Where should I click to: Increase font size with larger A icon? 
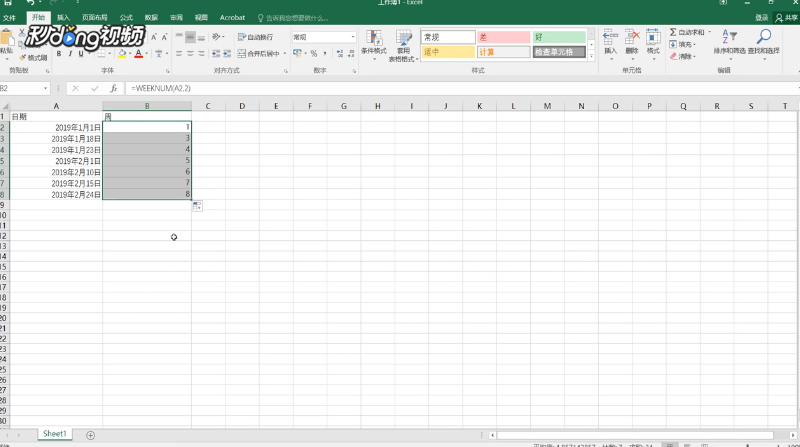pyautogui.click(x=154, y=37)
